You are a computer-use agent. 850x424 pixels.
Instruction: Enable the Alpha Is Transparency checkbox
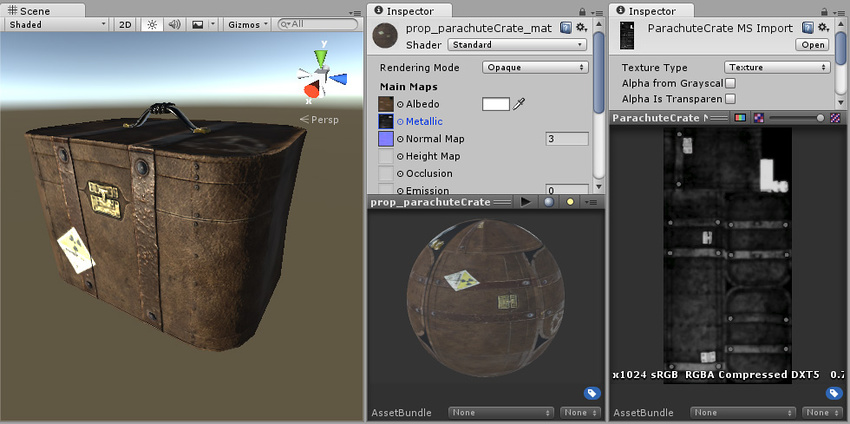pos(730,99)
